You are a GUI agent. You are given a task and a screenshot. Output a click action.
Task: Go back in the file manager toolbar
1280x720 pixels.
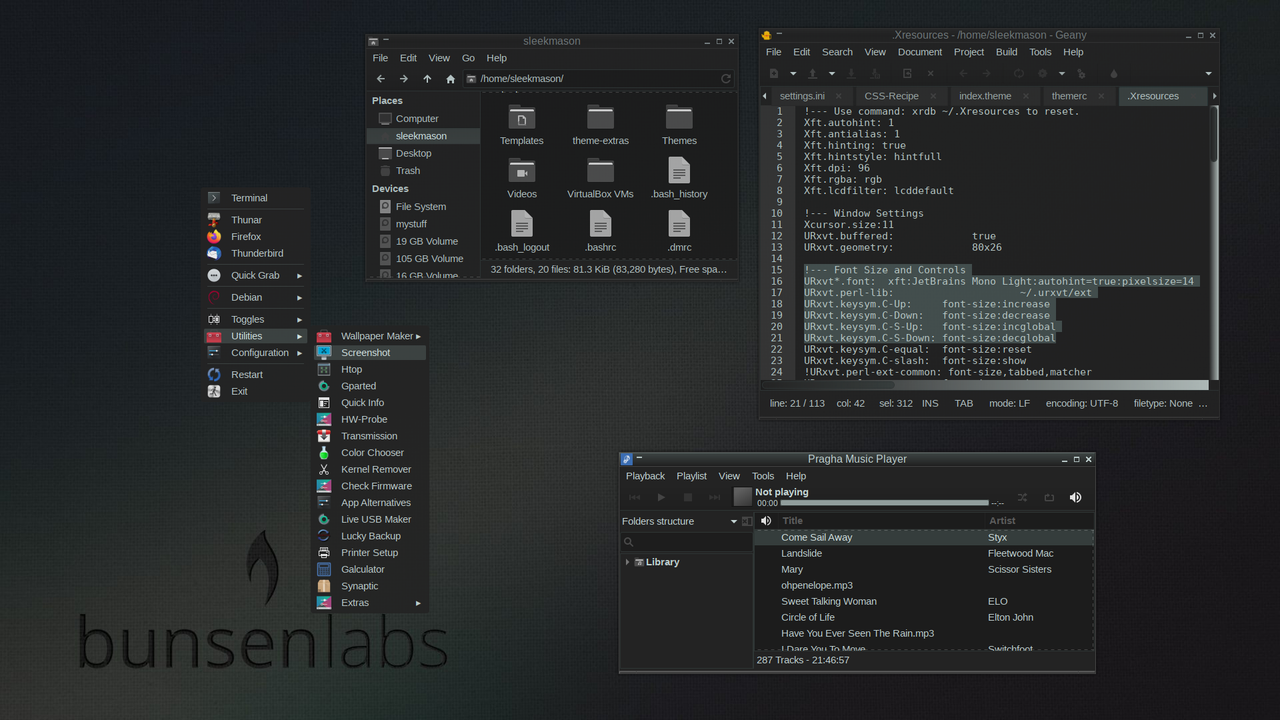pyautogui.click(x=381, y=79)
